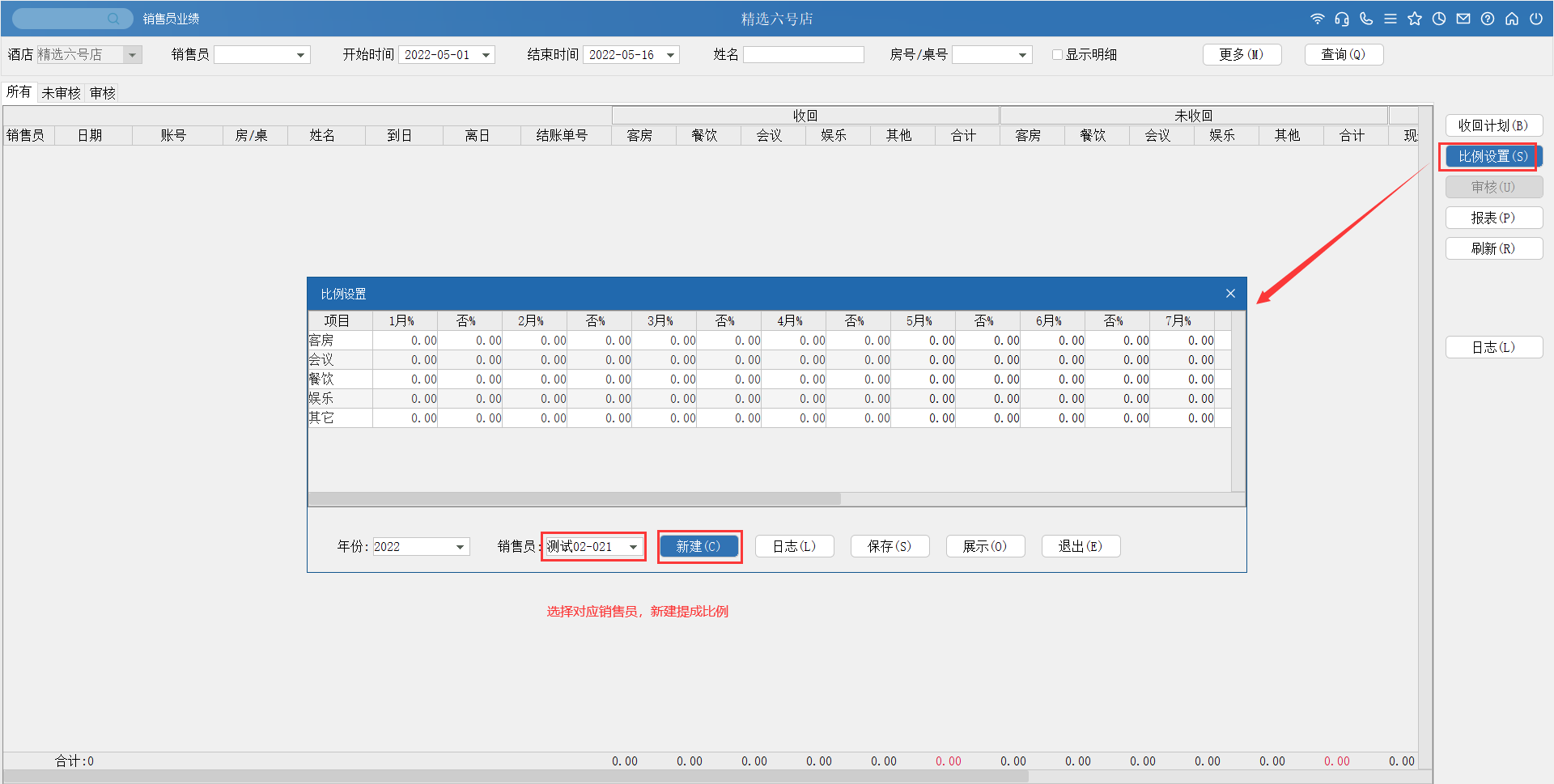
Task: Click the power icon in title bar
Action: tap(1536, 19)
